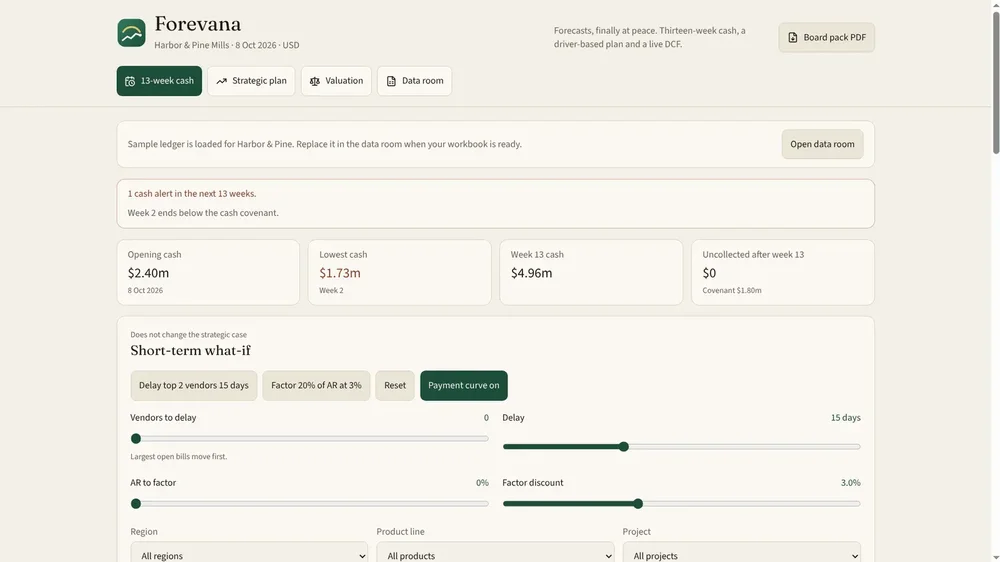Click the Forevana logo icon
The width and height of the screenshot is (1000, 562).
tap(131, 33)
